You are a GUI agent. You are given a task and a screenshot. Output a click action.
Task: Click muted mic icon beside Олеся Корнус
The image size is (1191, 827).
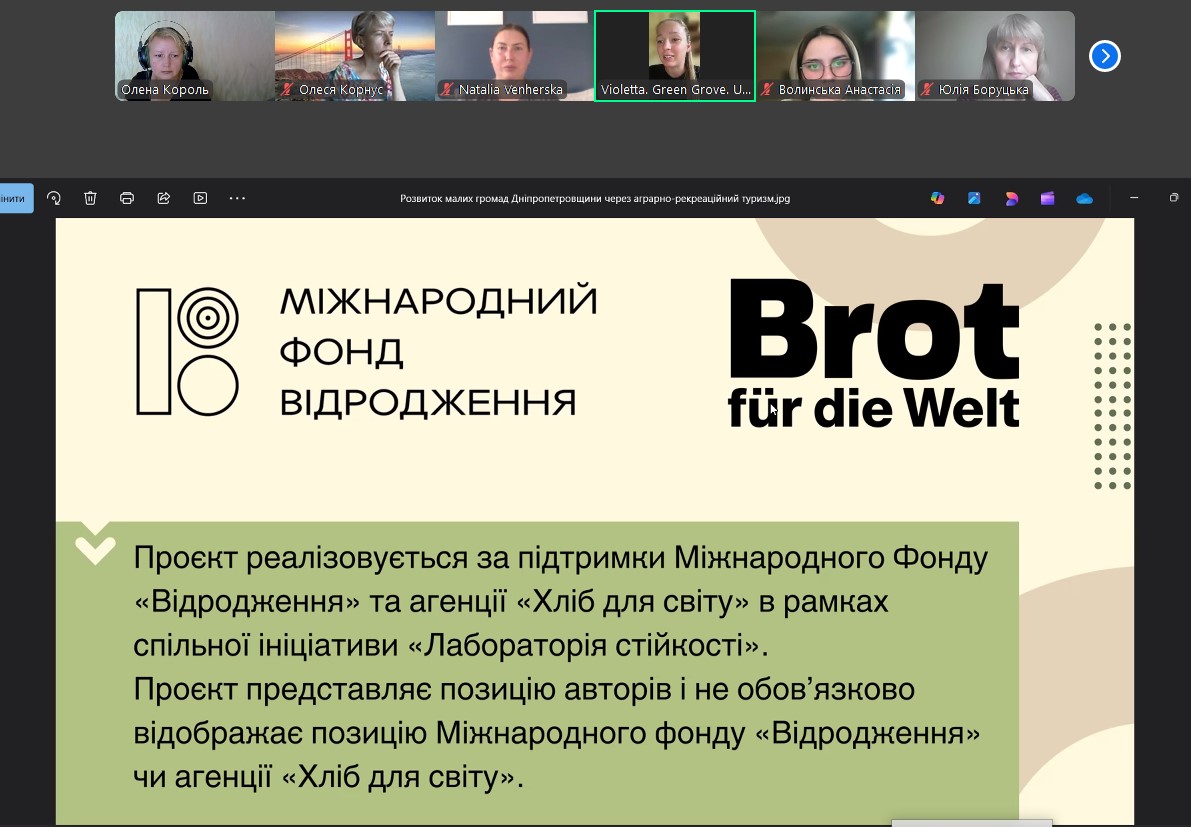(x=287, y=90)
